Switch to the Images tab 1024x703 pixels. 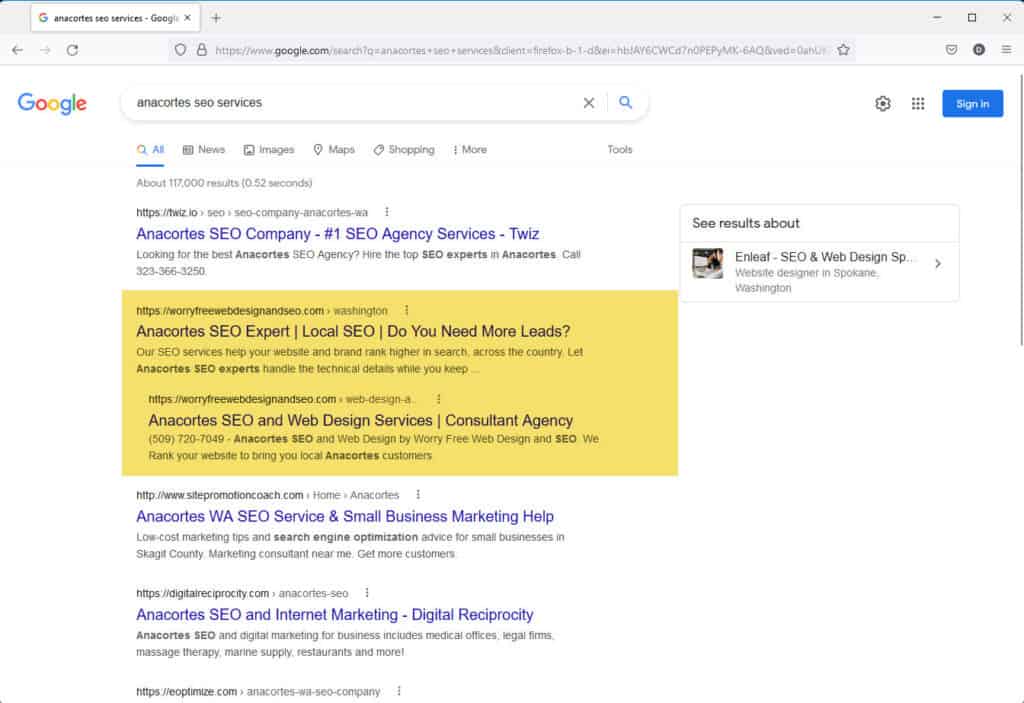[x=269, y=150]
